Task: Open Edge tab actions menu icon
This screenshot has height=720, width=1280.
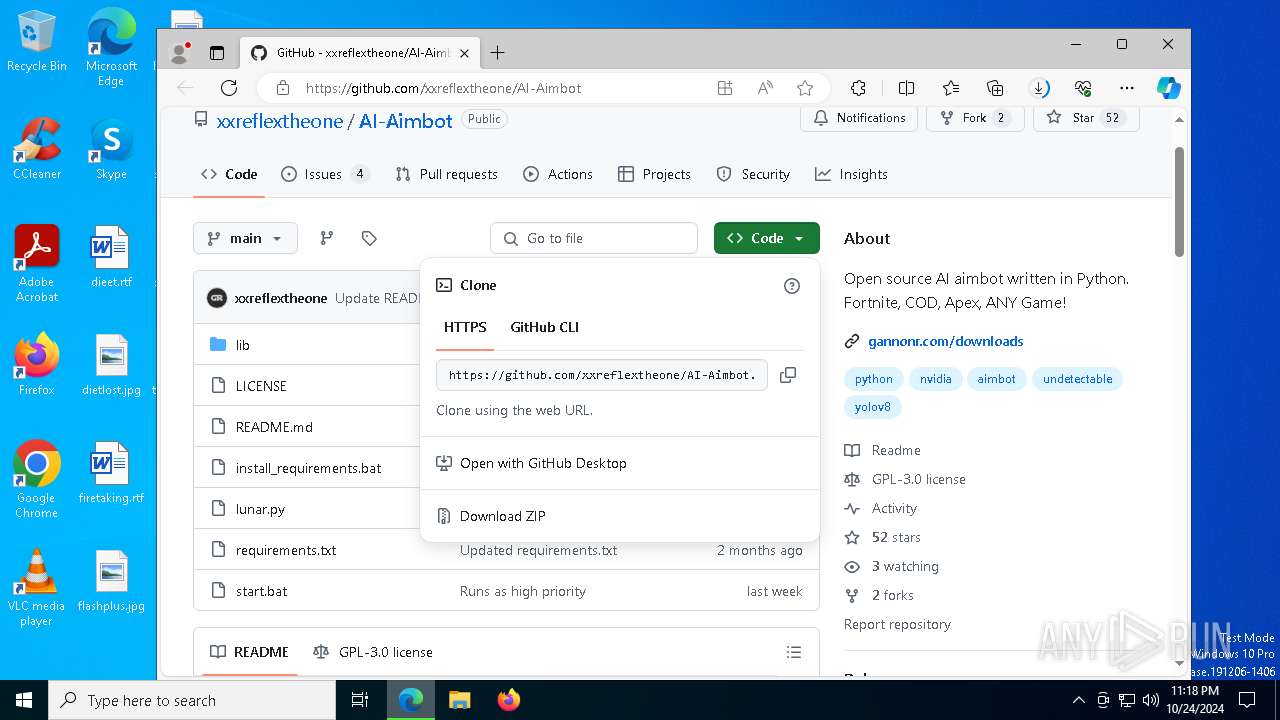Action: click(x=217, y=53)
